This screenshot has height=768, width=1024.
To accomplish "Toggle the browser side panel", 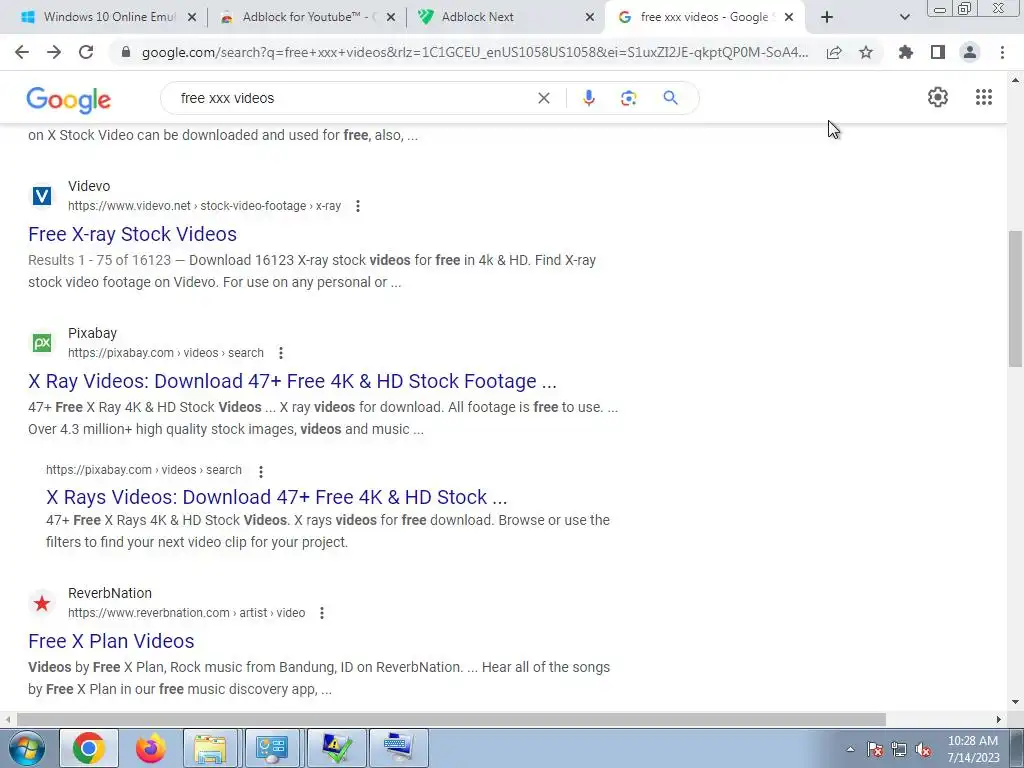I will [938, 52].
